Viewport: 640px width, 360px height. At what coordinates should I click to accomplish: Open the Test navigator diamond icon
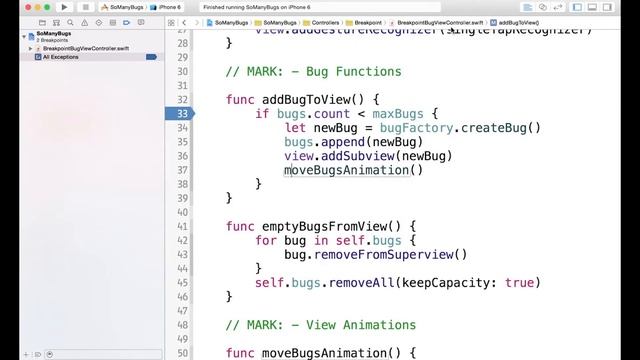click(x=99, y=22)
